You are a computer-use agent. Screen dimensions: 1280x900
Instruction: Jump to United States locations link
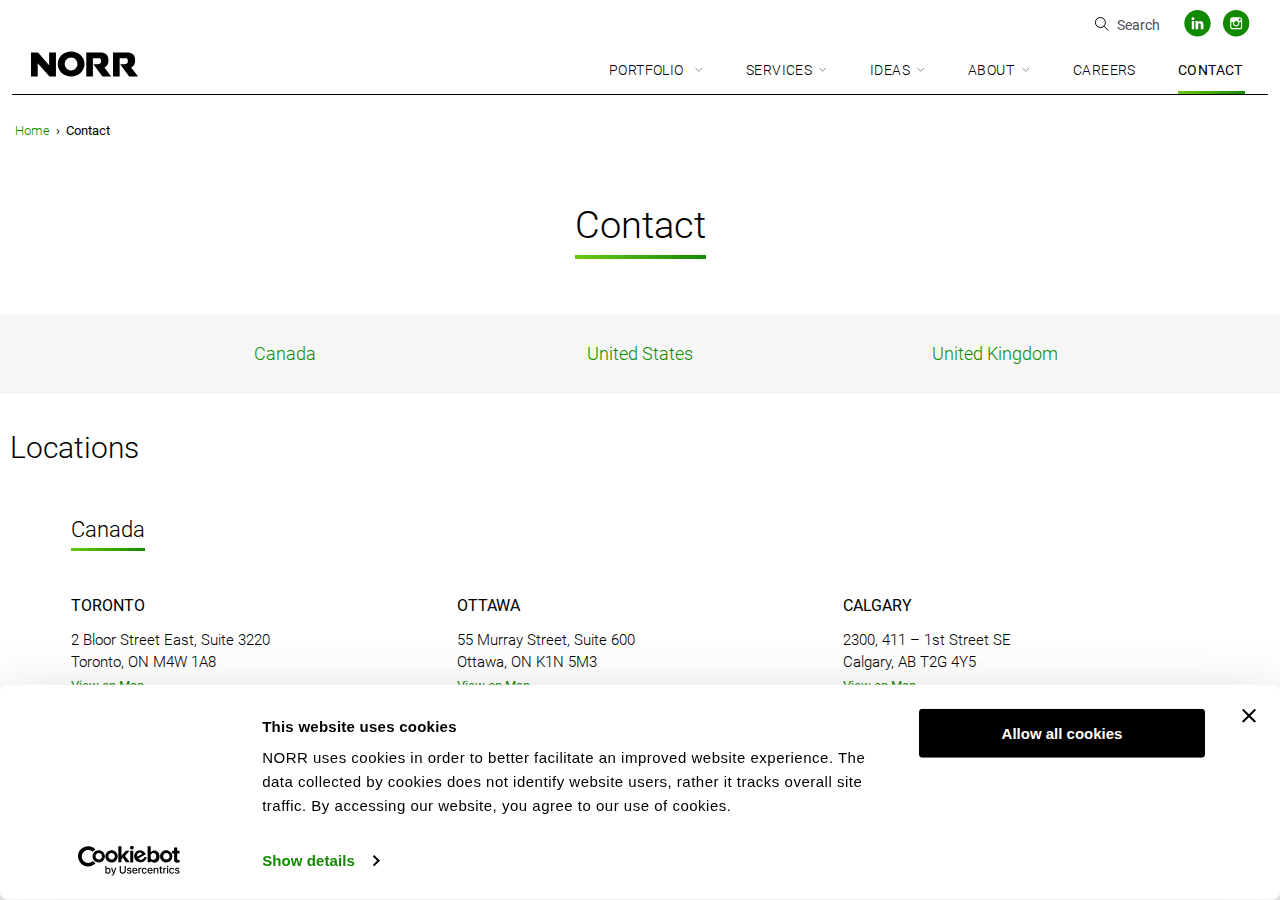click(x=640, y=354)
